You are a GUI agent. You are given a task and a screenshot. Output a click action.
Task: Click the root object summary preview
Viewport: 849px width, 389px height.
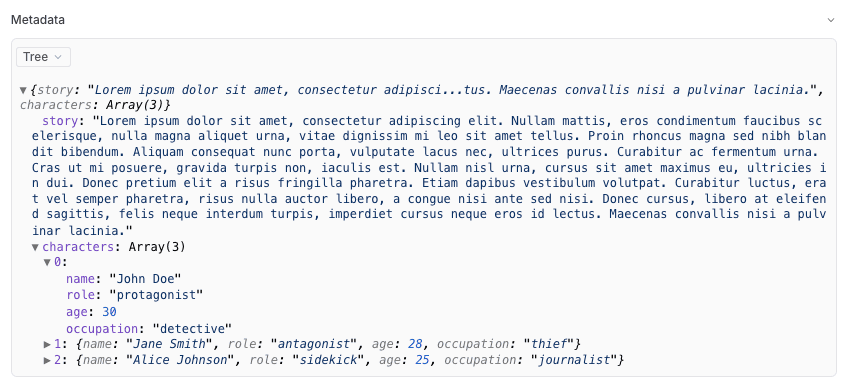coord(422,97)
